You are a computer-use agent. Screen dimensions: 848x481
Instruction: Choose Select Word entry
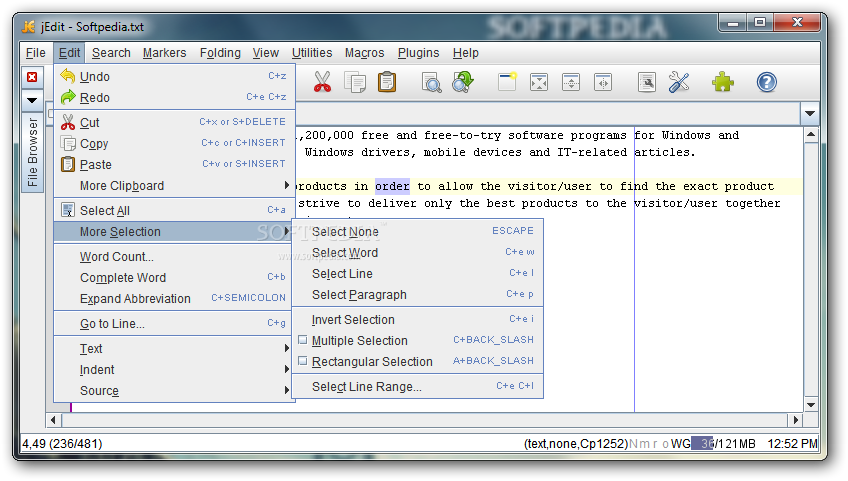[418, 253]
